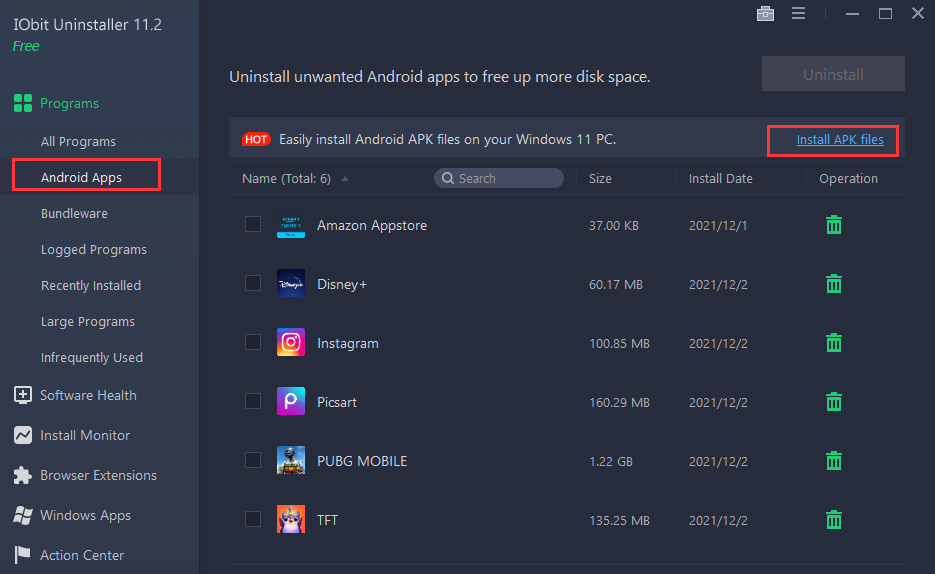Open the hamburger options menu

click(798, 13)
